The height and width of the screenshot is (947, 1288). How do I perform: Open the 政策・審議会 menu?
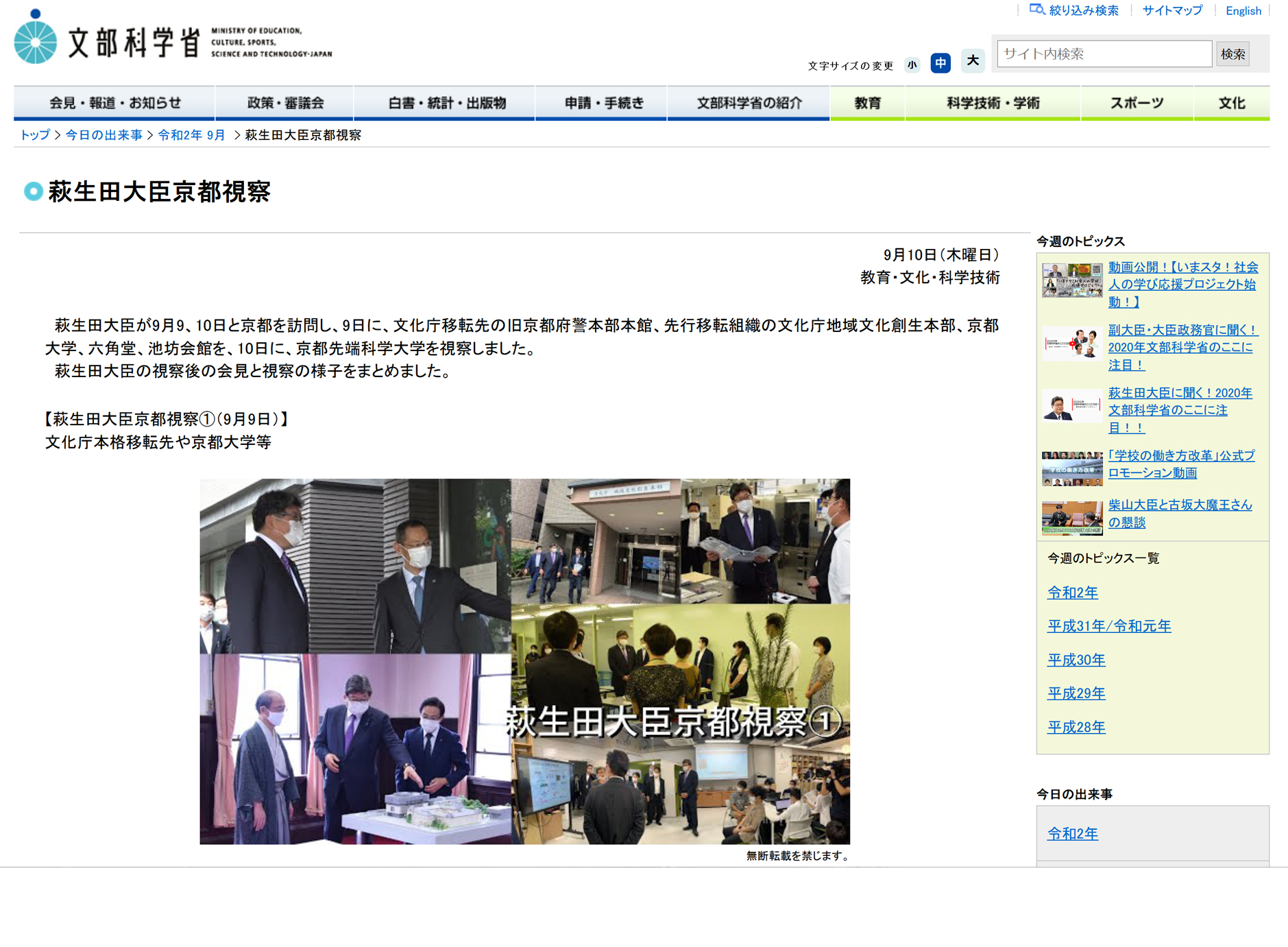coord(284,103)
